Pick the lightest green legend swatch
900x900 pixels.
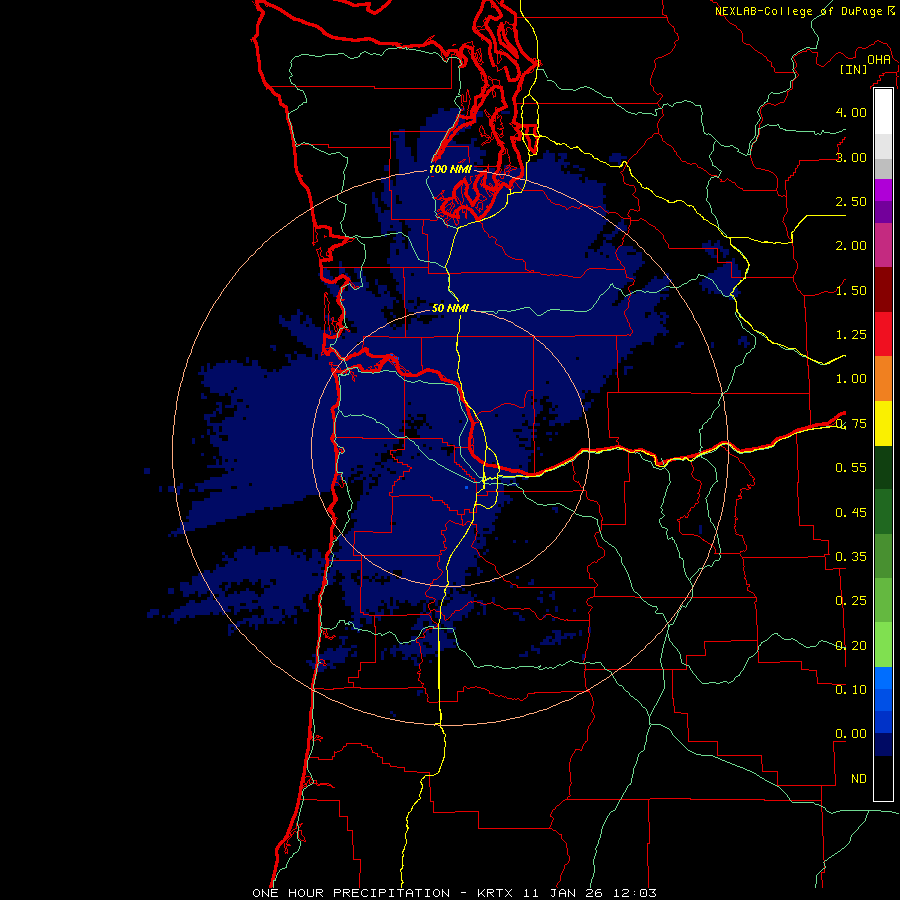pos(883,645)
